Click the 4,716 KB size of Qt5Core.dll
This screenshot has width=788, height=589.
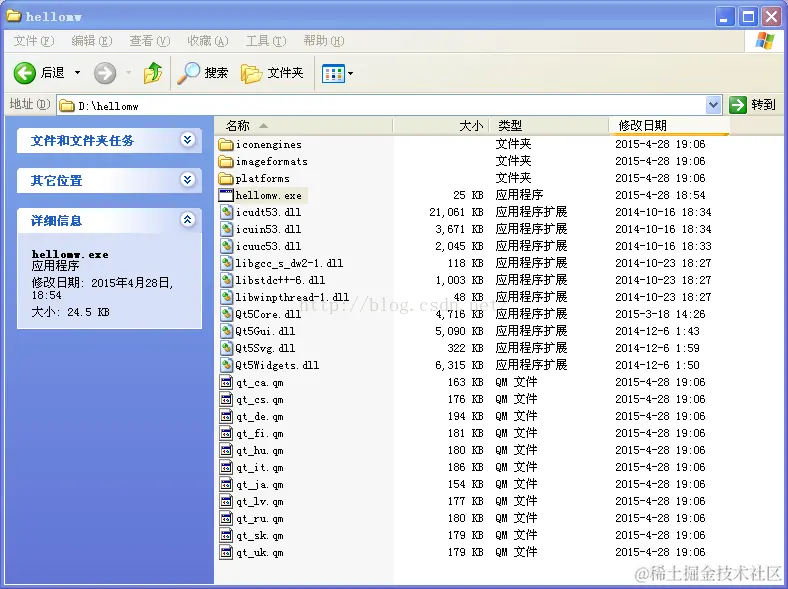[x=459, y=315]
